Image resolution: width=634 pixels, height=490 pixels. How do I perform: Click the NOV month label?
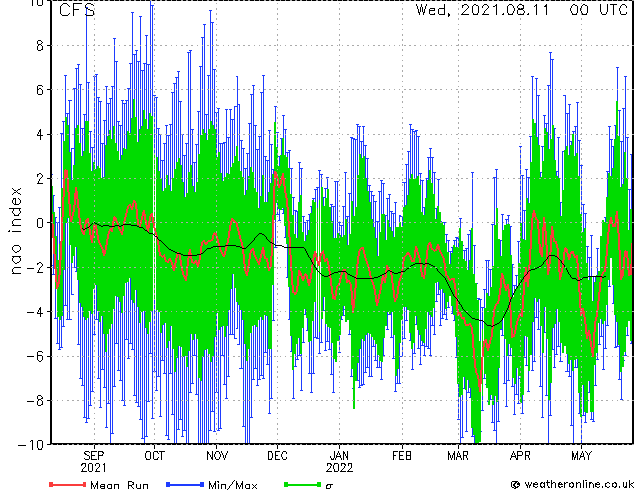point(217,456)
